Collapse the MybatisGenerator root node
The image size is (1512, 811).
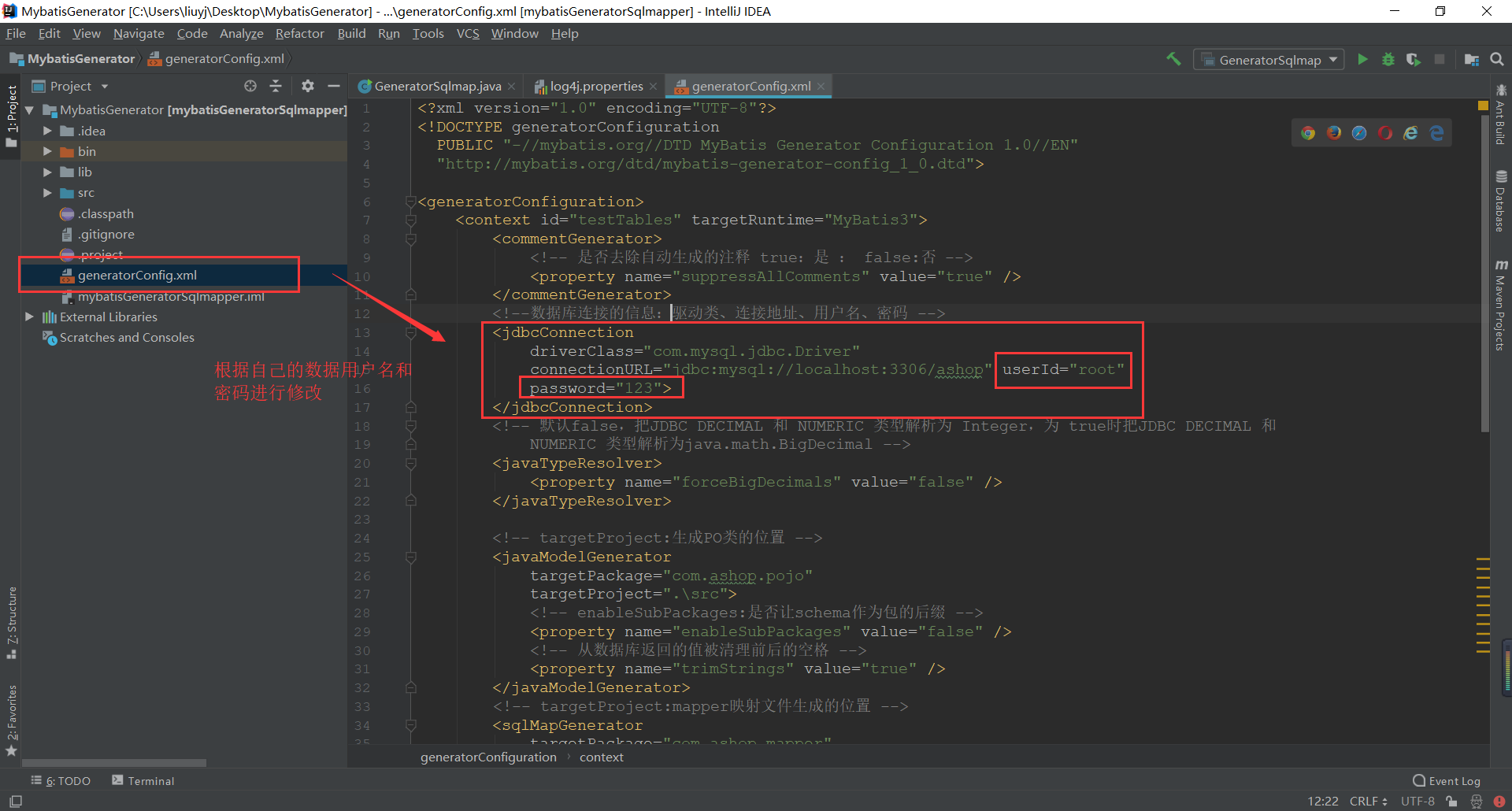pos(30,110)
